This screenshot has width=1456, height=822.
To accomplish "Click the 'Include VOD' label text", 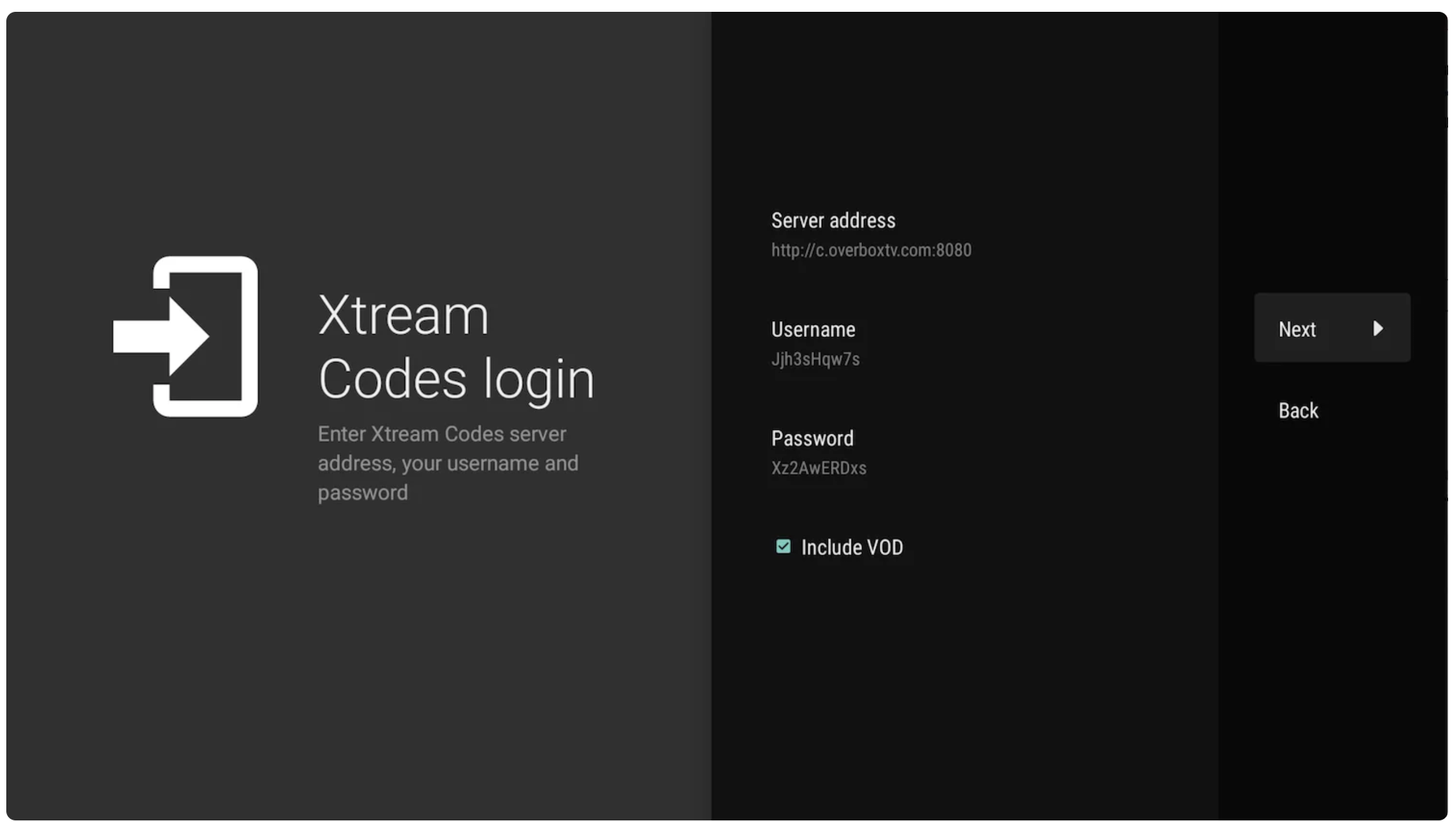I will click(x=852, y=547).
